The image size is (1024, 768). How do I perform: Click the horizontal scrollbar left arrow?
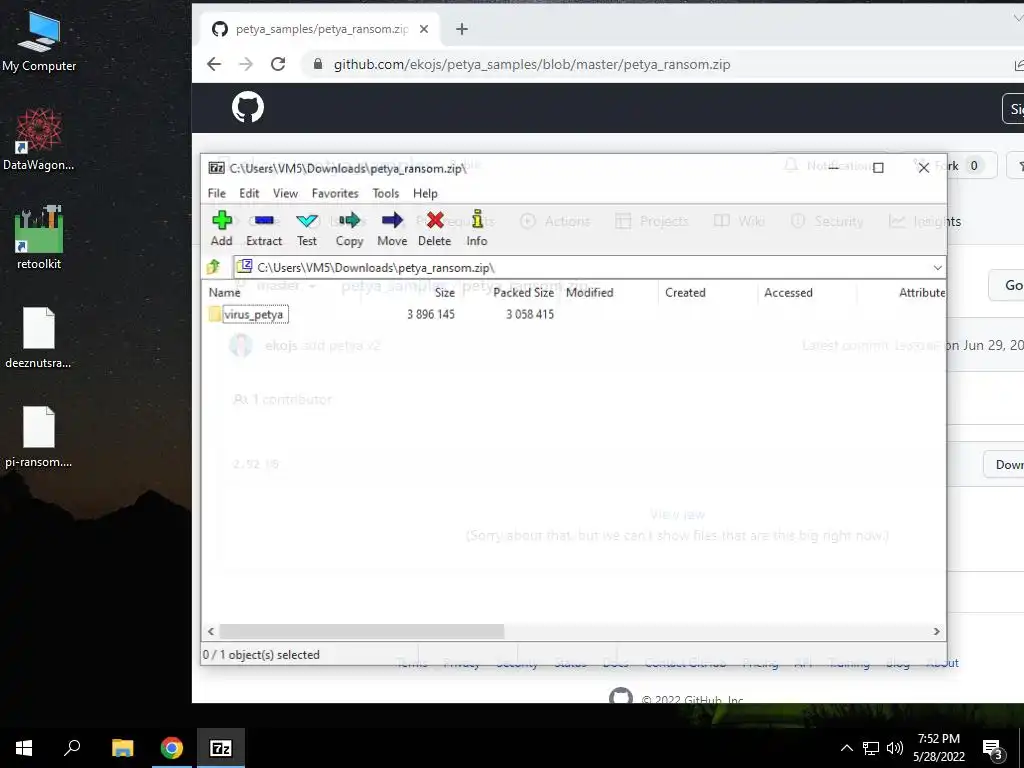[210, 632]
